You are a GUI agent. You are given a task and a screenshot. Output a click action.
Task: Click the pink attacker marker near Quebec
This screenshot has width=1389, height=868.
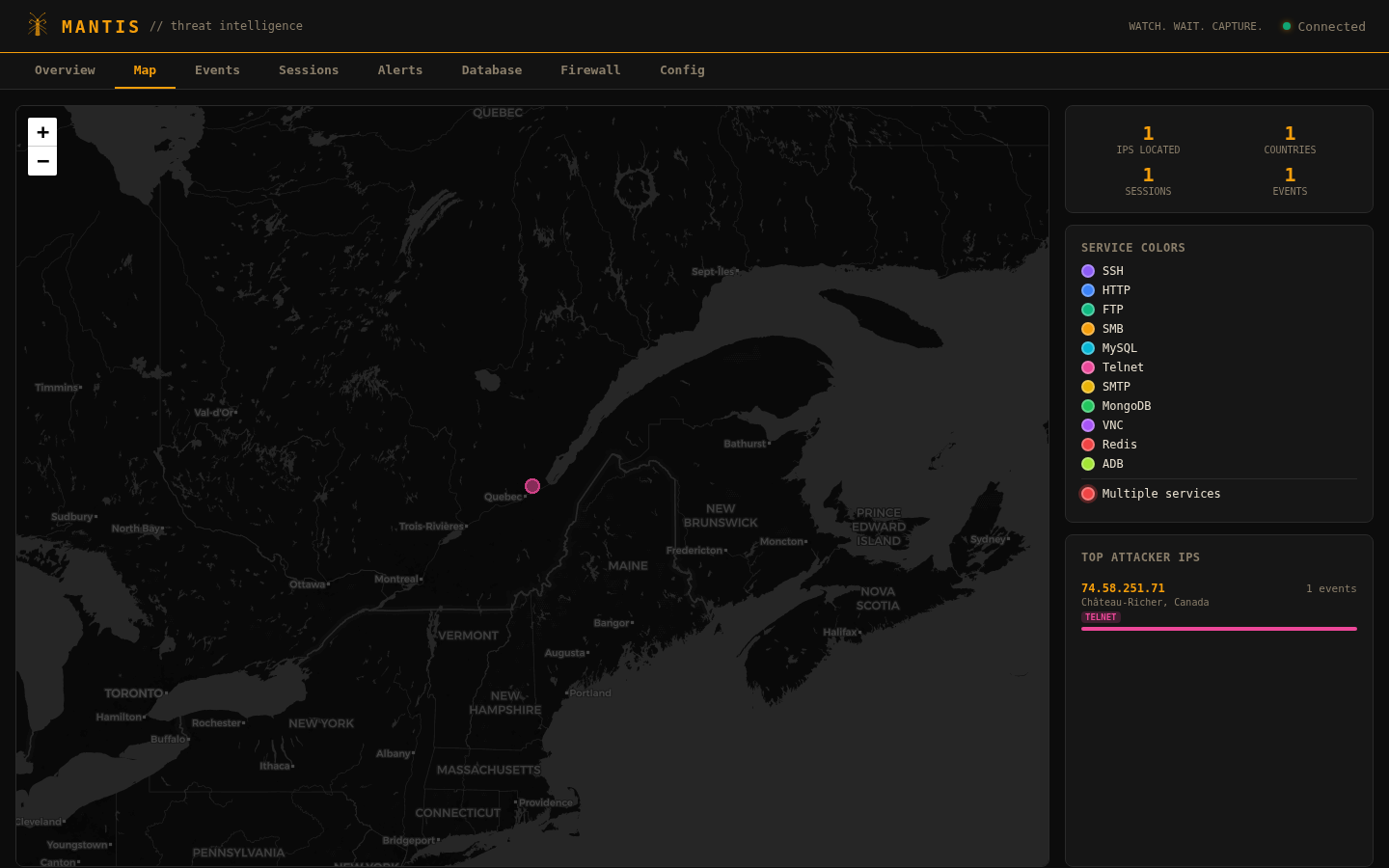point(532,486)
